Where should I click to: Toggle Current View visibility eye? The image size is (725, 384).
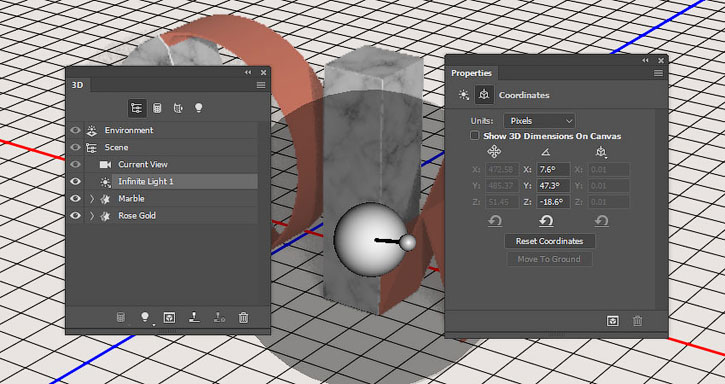pyautogui.click(x=75, y=165)
